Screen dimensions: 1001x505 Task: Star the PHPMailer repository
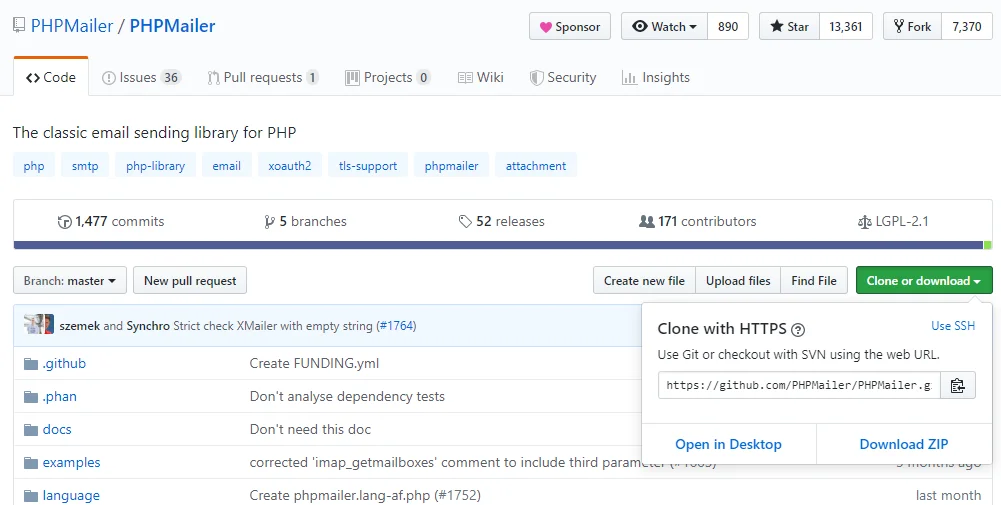coord(789,27)
